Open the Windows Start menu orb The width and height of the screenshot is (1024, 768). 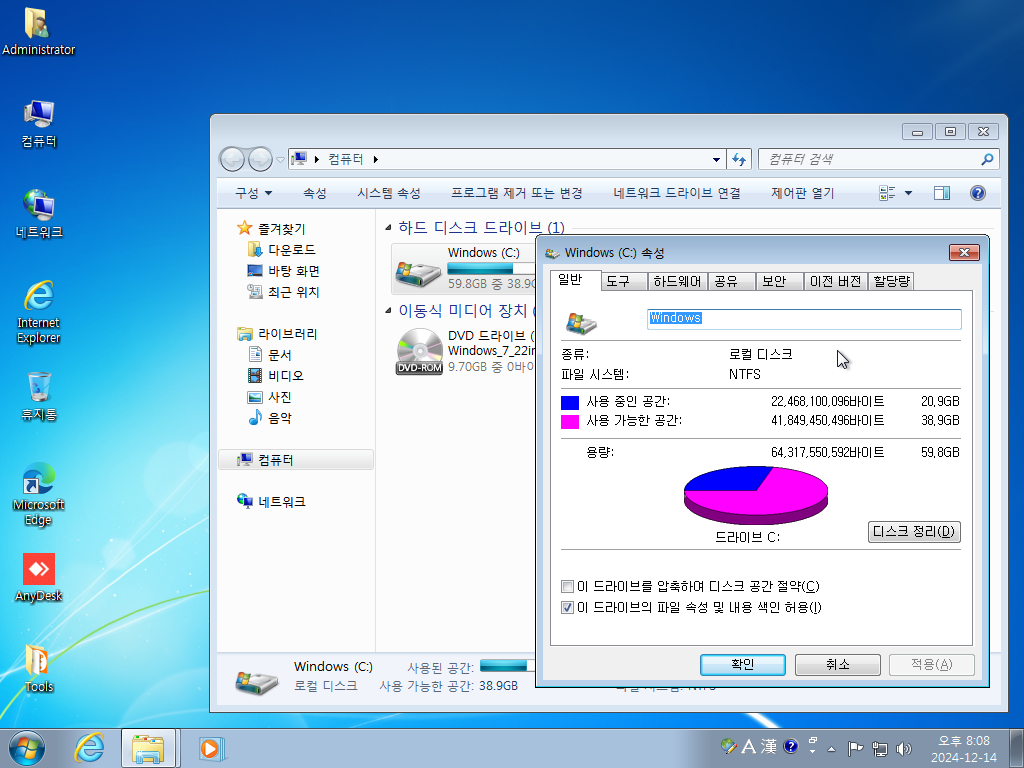(x=27, y=748)
